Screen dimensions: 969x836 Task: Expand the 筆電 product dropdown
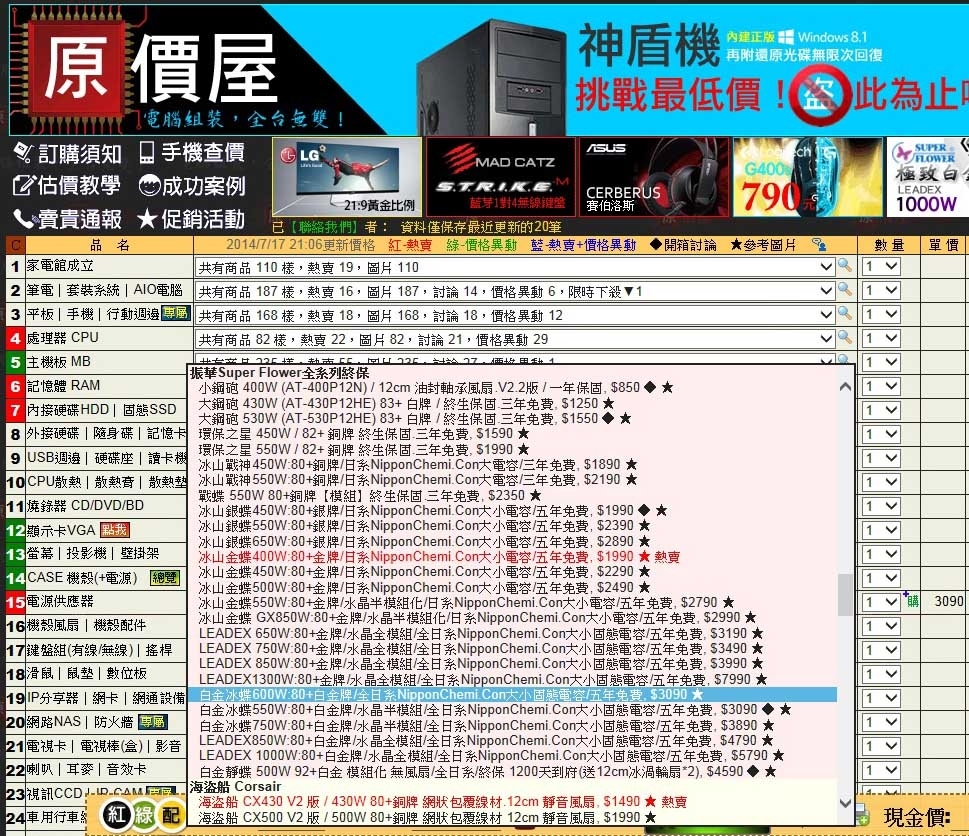coord(826,291)
